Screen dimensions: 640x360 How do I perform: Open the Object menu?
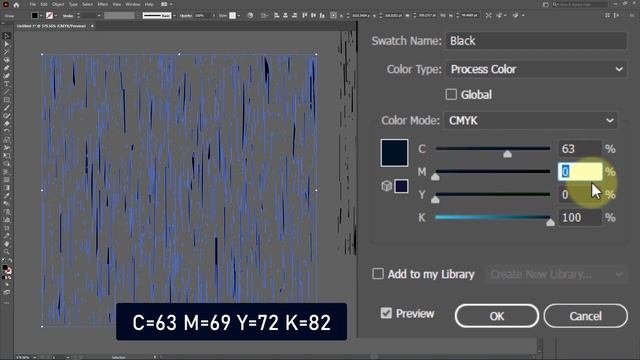[58, 4]
